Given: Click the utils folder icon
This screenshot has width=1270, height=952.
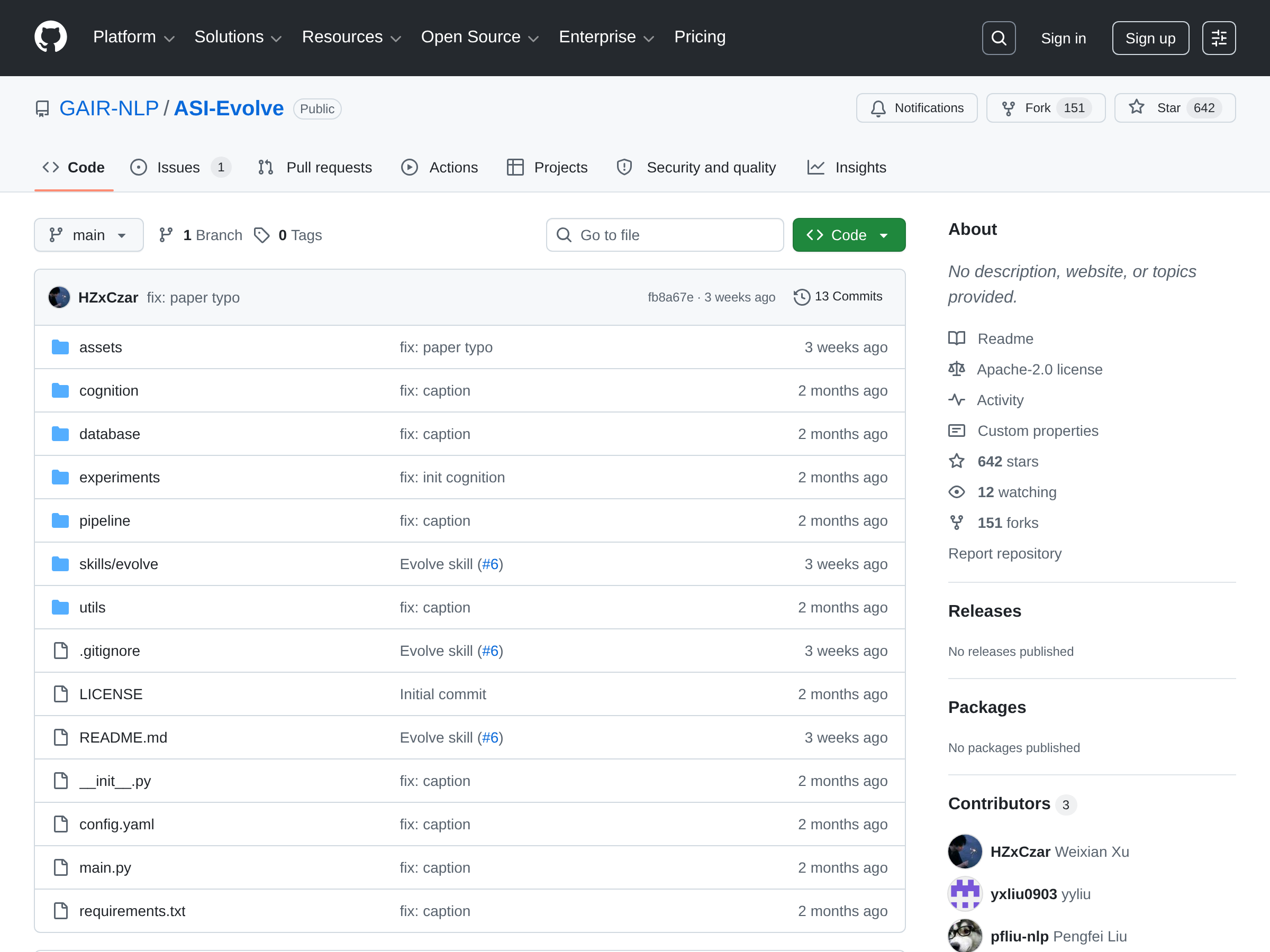Looking at the screenshot, I should click(60, 607).
